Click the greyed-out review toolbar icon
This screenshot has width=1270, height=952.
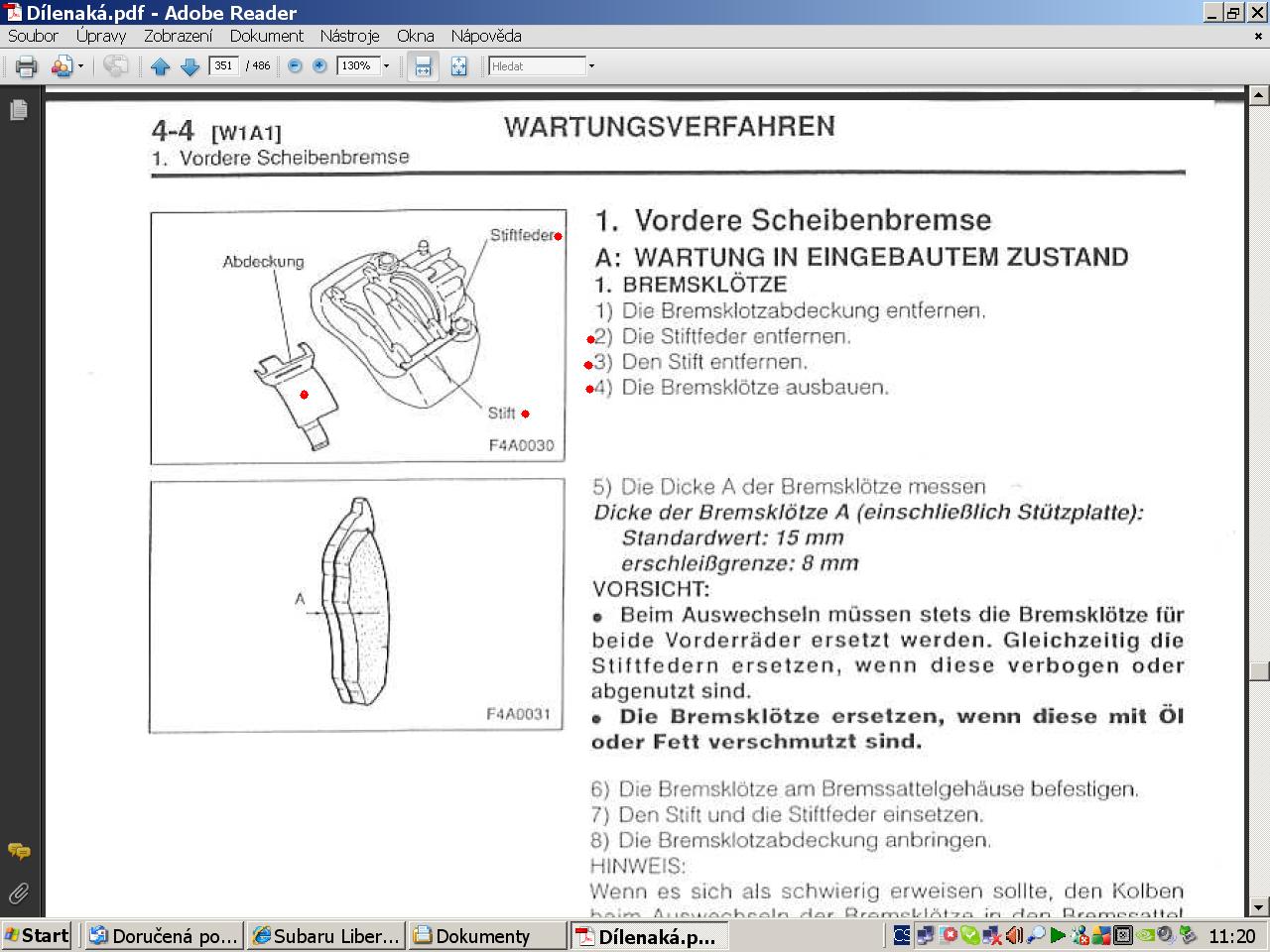click(x=116, y=66)
